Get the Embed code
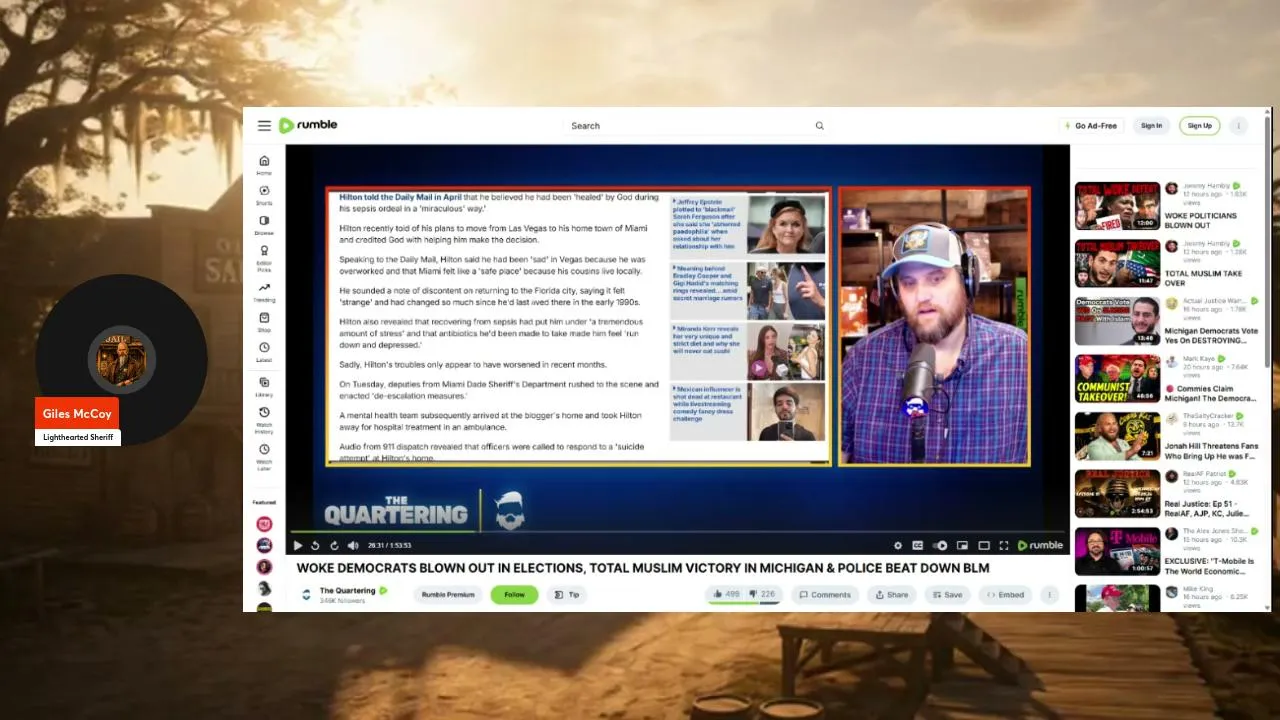 click(x=1006, y=594)
